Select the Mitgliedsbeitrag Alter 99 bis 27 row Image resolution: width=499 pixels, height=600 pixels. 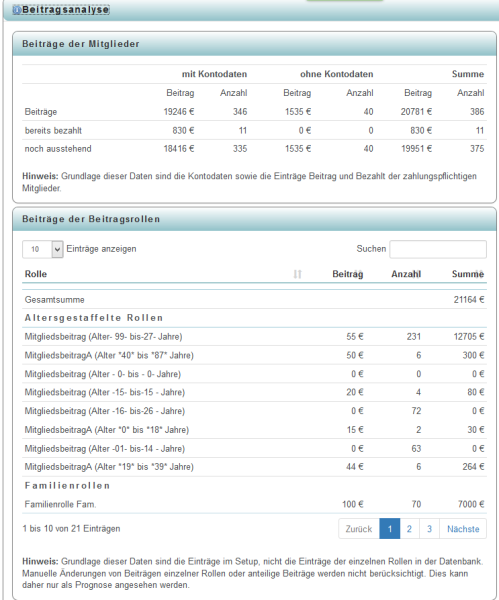pos(254,337)
